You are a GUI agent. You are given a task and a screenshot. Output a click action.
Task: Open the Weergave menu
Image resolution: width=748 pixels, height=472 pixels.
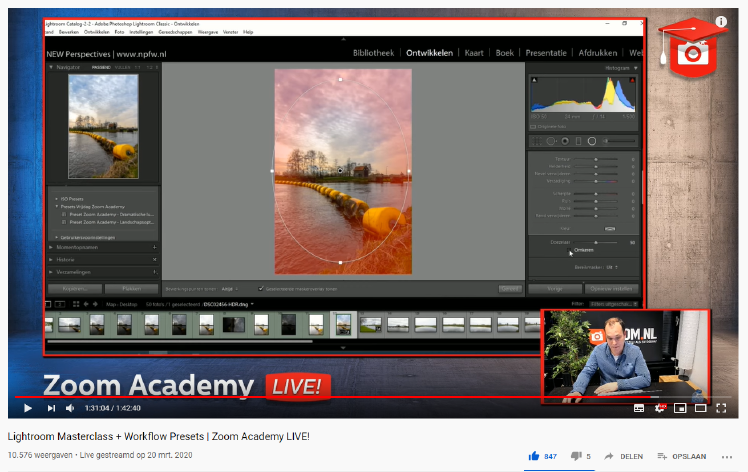click(x=208, y=32)
